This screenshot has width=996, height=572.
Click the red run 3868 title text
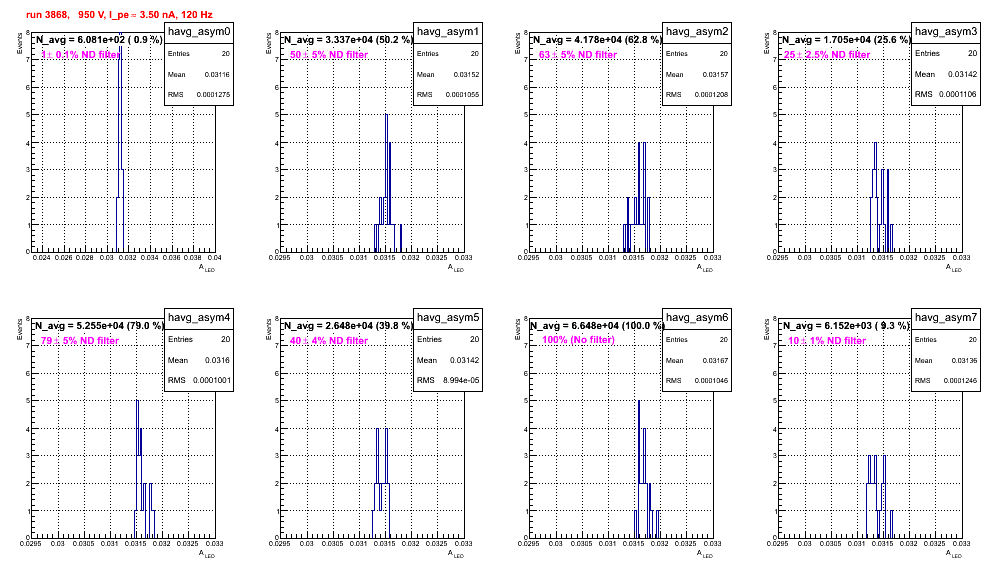pos(119,15)
